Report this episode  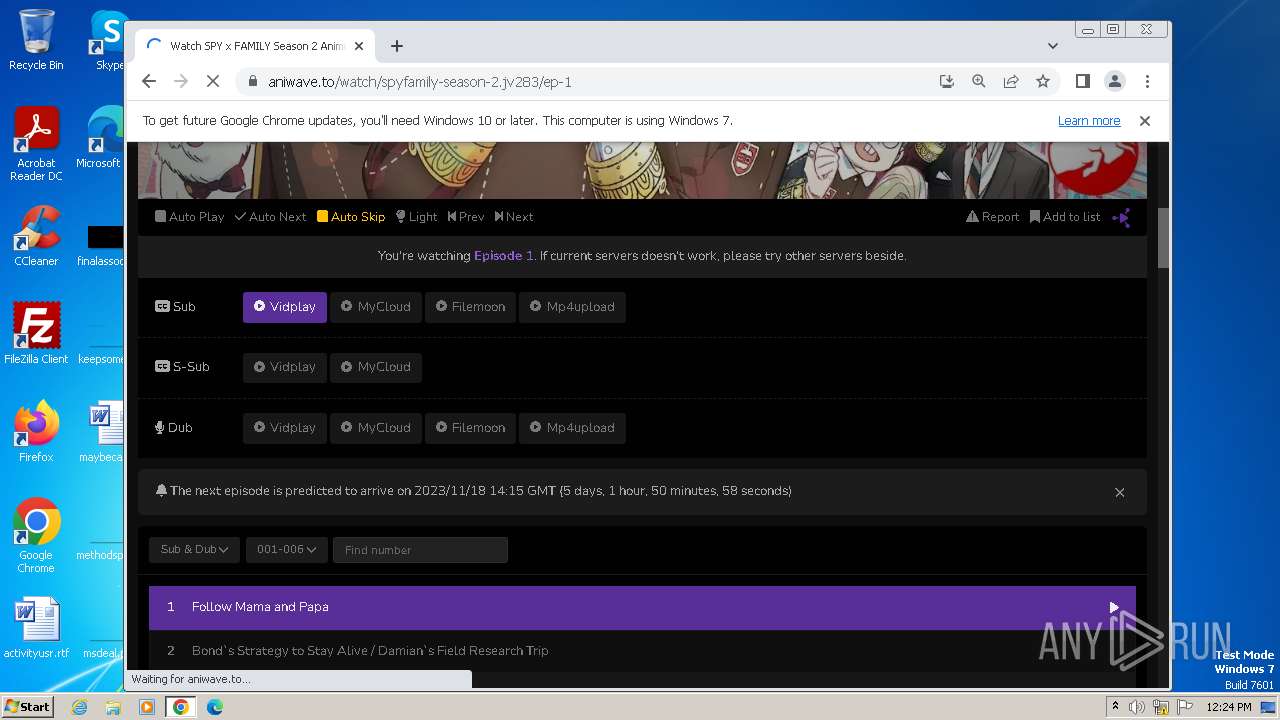click(992, 216)
